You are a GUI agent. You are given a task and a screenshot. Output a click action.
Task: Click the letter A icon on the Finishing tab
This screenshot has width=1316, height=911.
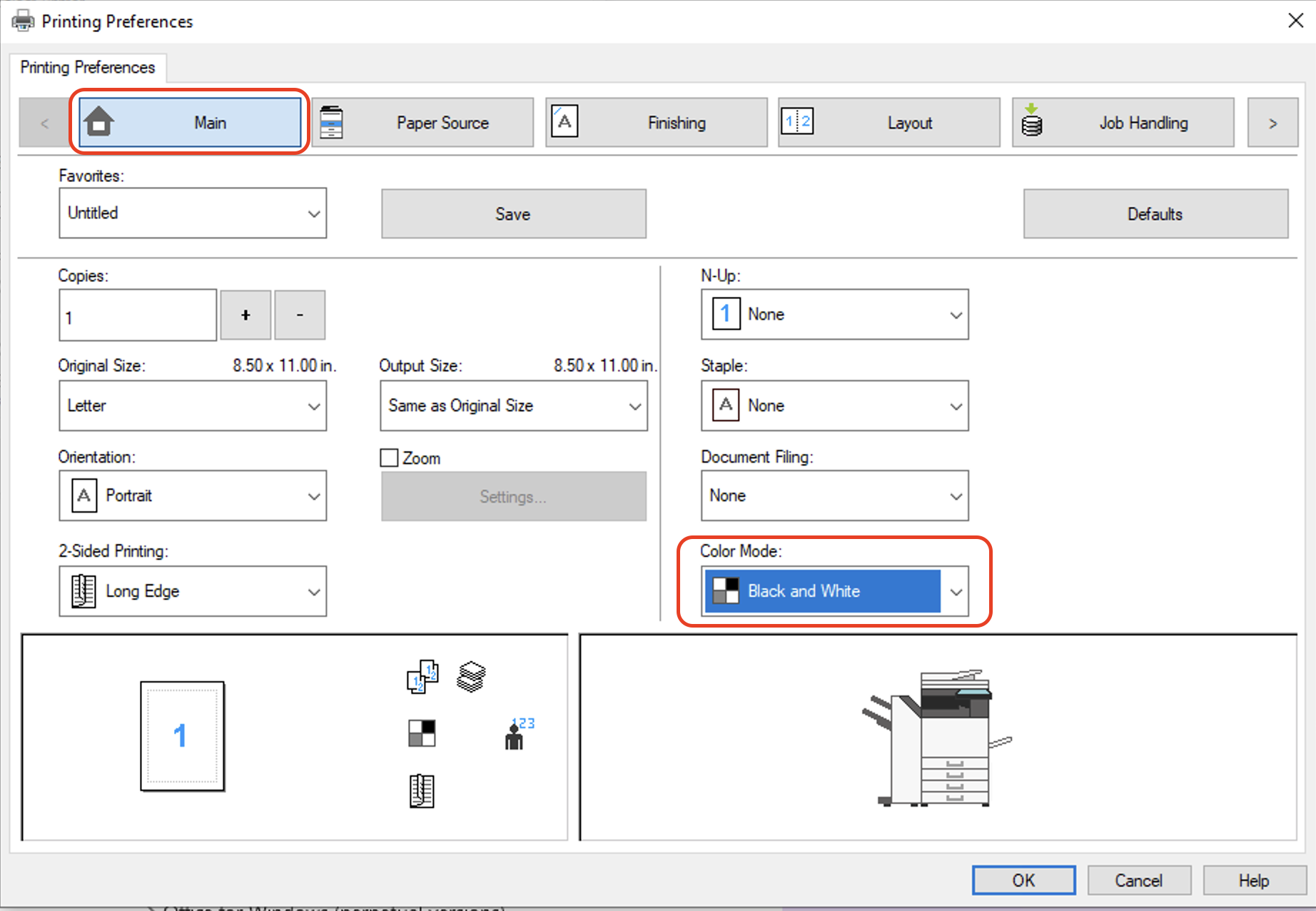[564, 121]
